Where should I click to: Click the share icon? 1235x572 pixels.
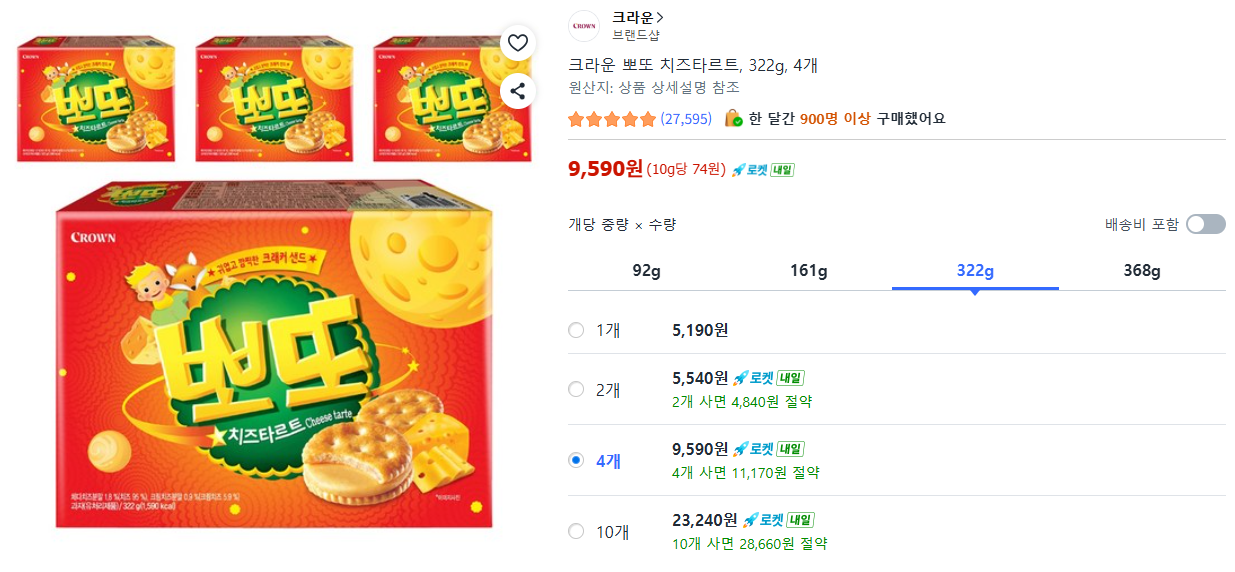517,92
